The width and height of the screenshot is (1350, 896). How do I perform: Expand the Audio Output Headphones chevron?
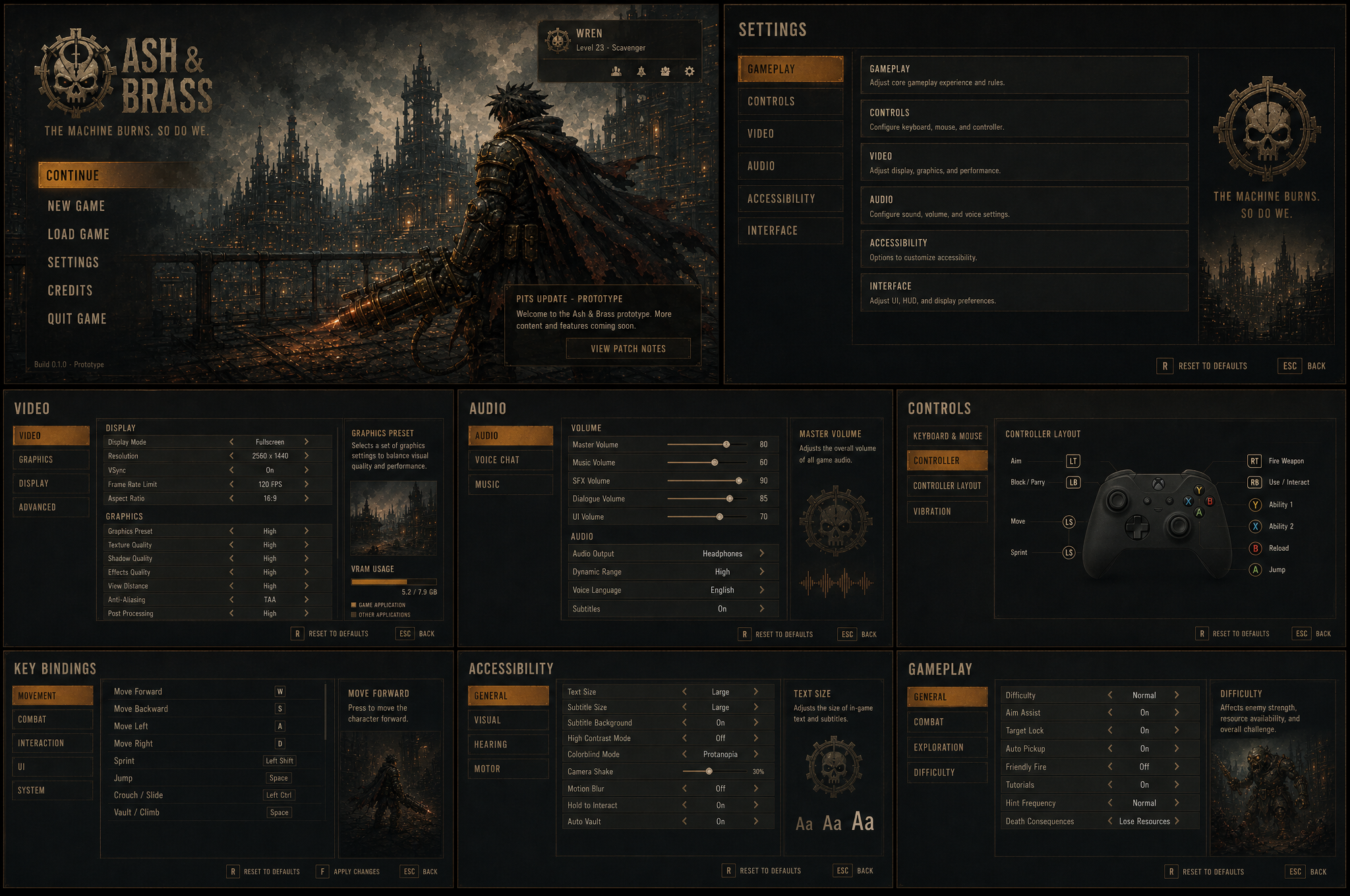point(761,553)
